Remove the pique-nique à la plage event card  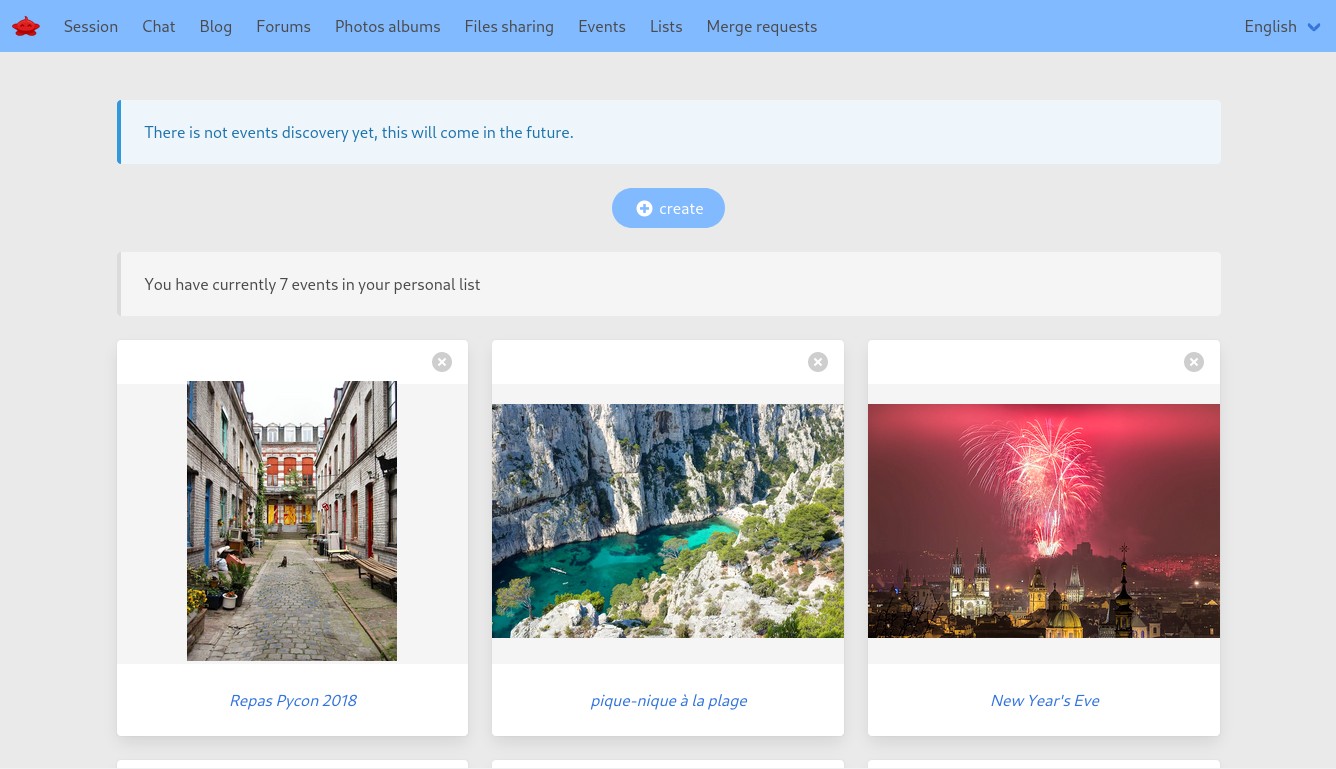[x=818, y=362]
